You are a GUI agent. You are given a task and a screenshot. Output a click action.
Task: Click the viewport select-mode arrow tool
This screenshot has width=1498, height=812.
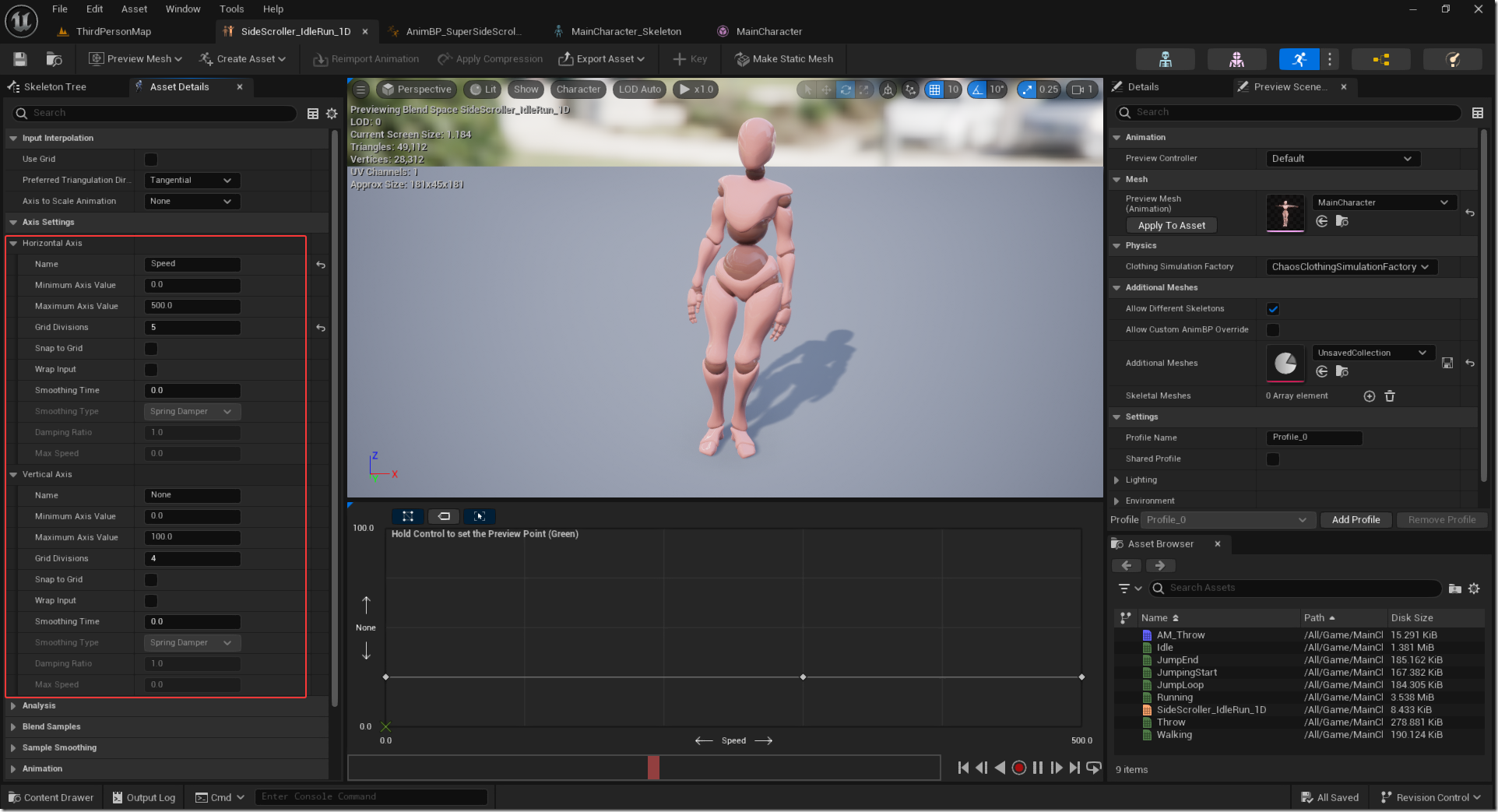pyautogui.click(x=807, y=90)
